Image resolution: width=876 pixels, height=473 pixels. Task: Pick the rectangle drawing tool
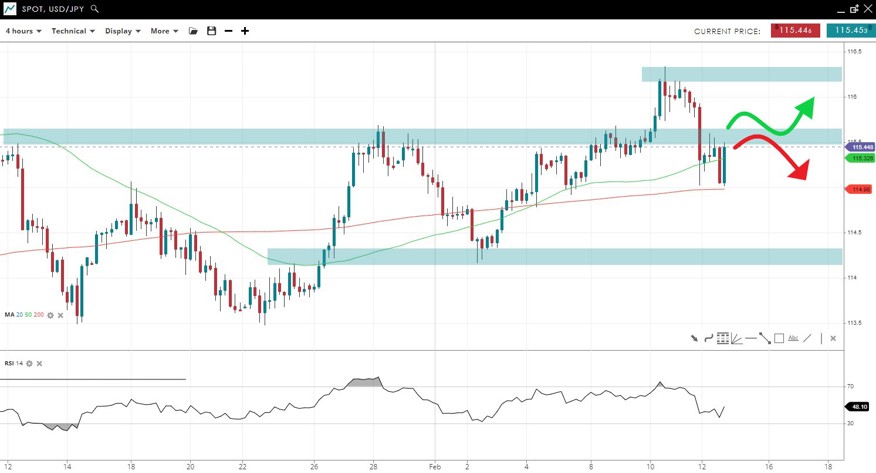tap(779, 338)
